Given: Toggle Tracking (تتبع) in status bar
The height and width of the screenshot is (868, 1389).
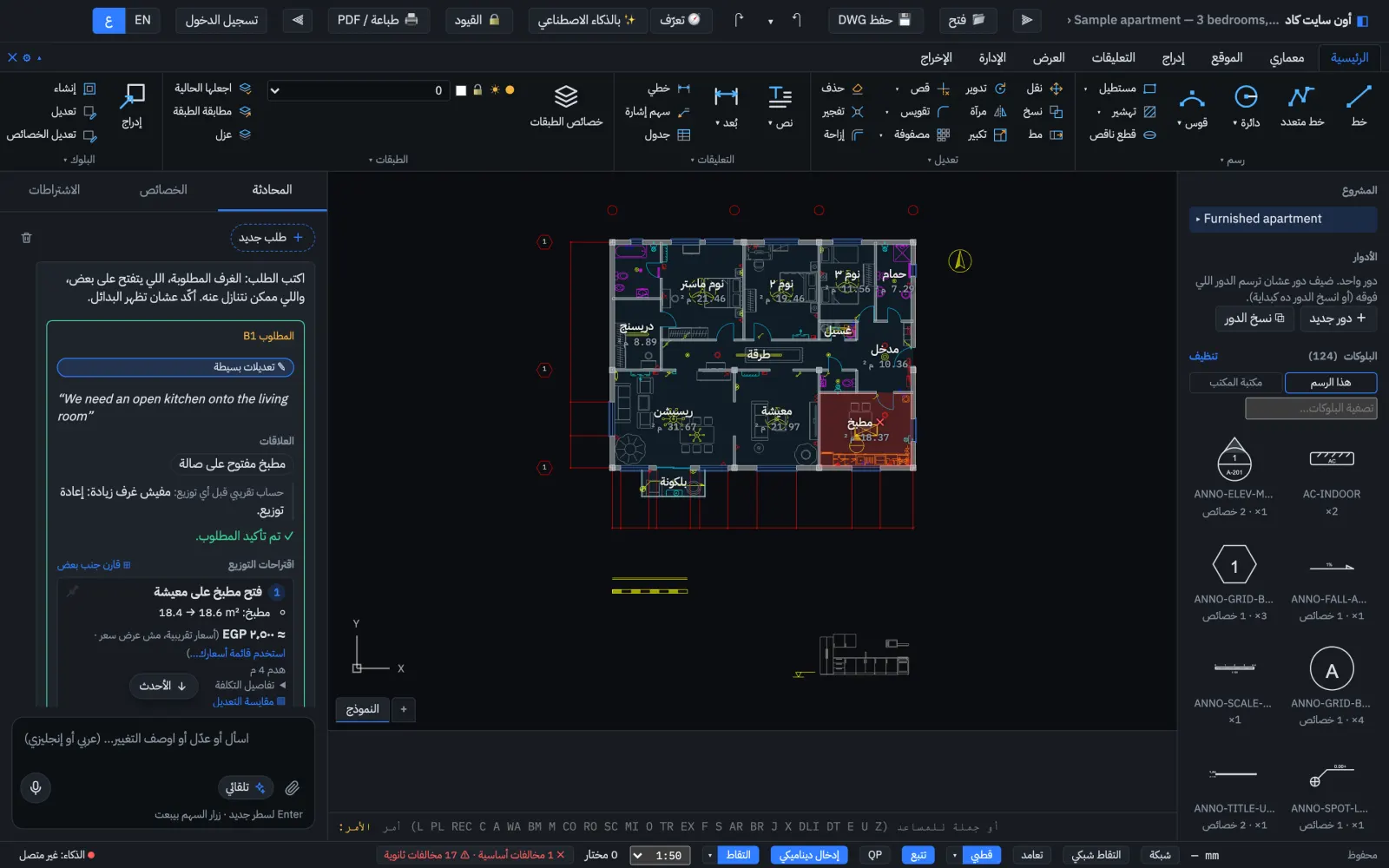Looking at the screenshot, I should coord(918,855).
